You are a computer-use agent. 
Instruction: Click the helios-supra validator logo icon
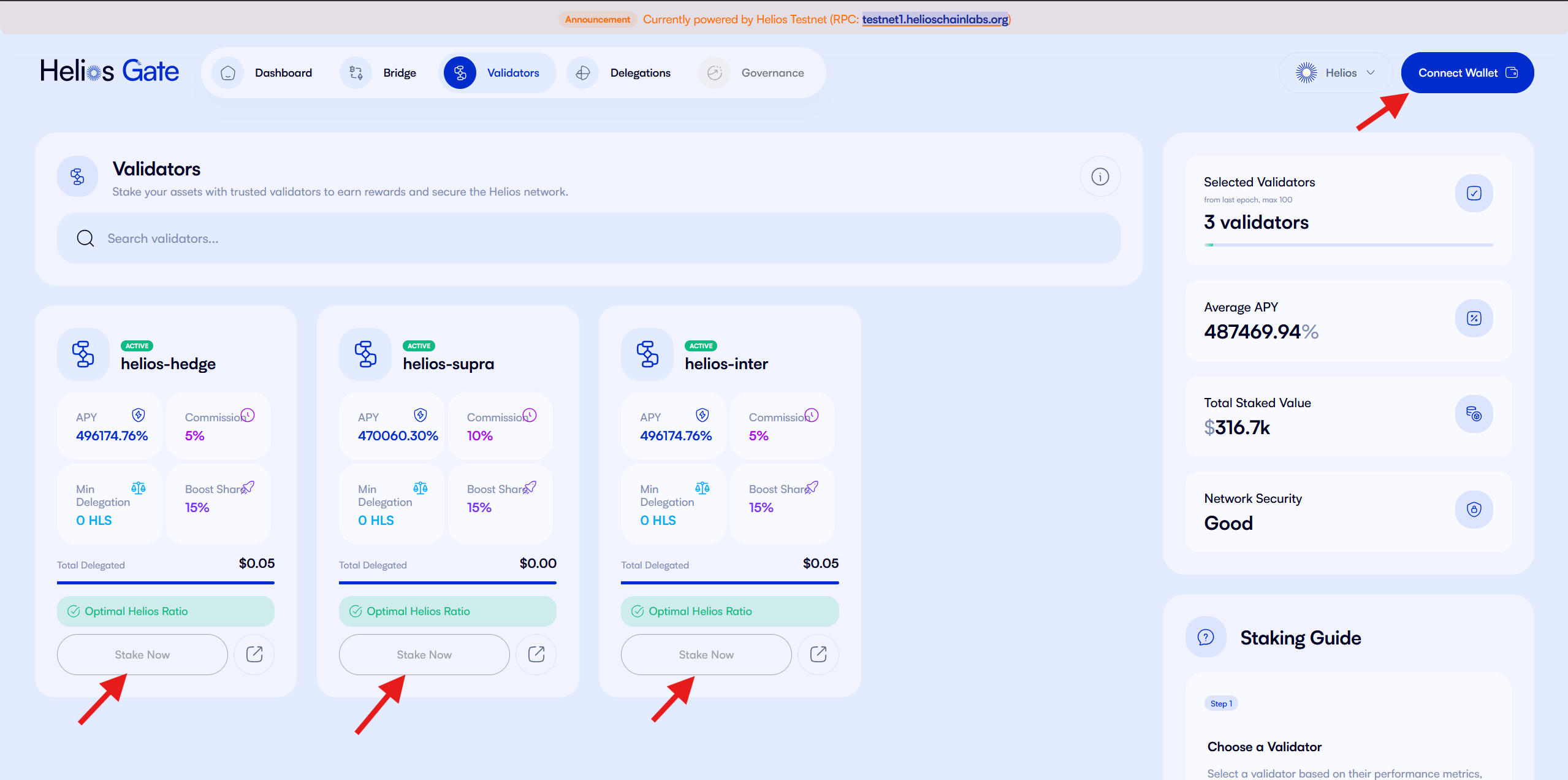click(x=365, y=354)
